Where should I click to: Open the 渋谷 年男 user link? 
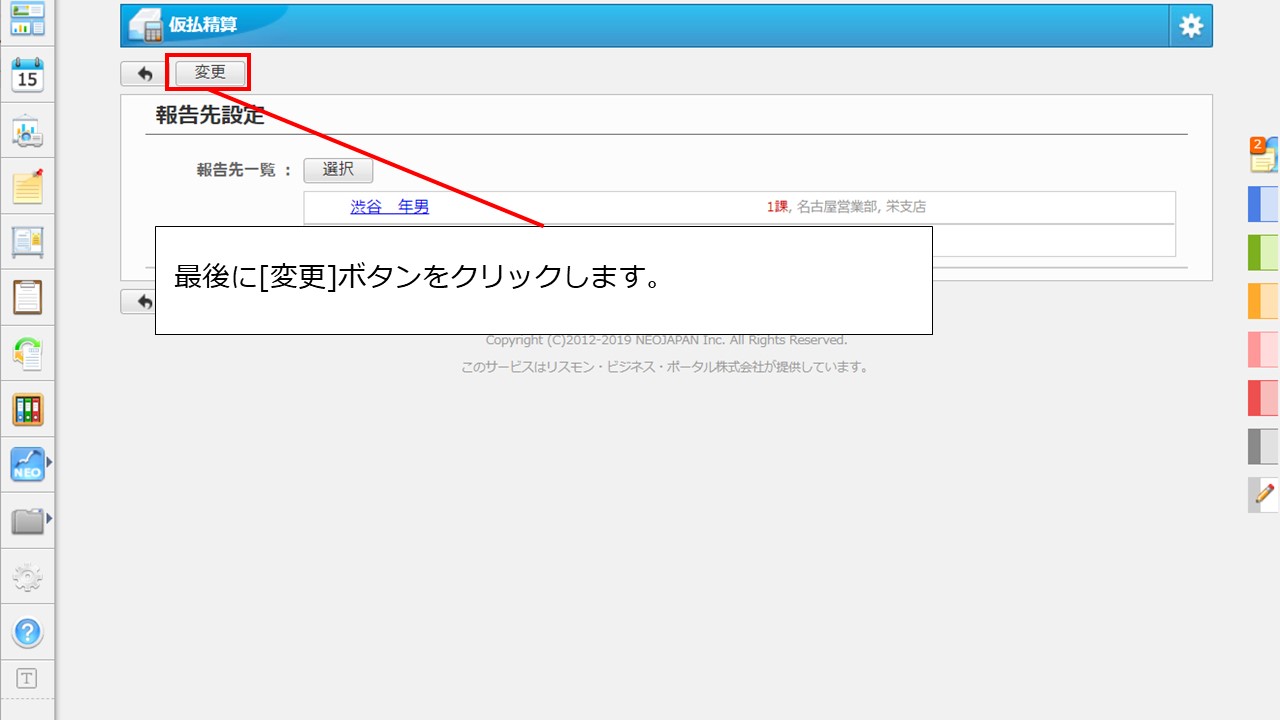[389, 207]
